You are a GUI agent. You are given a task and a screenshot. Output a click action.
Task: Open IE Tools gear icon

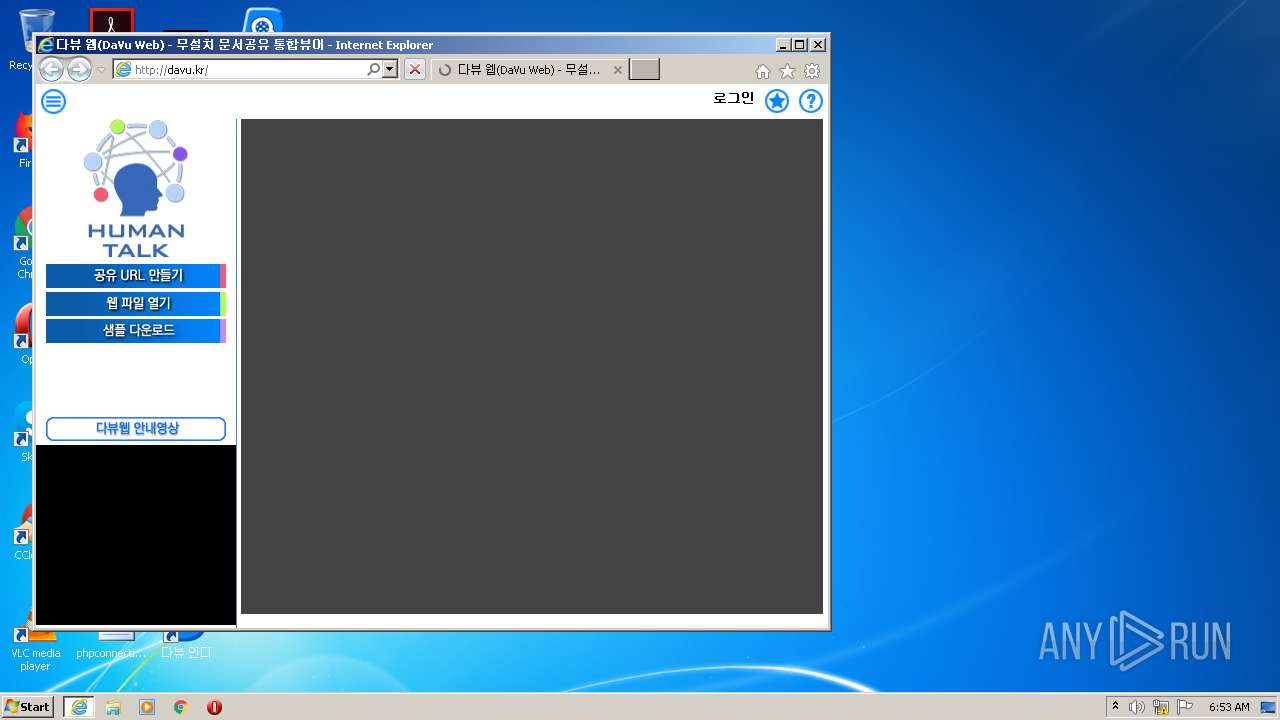812,71
